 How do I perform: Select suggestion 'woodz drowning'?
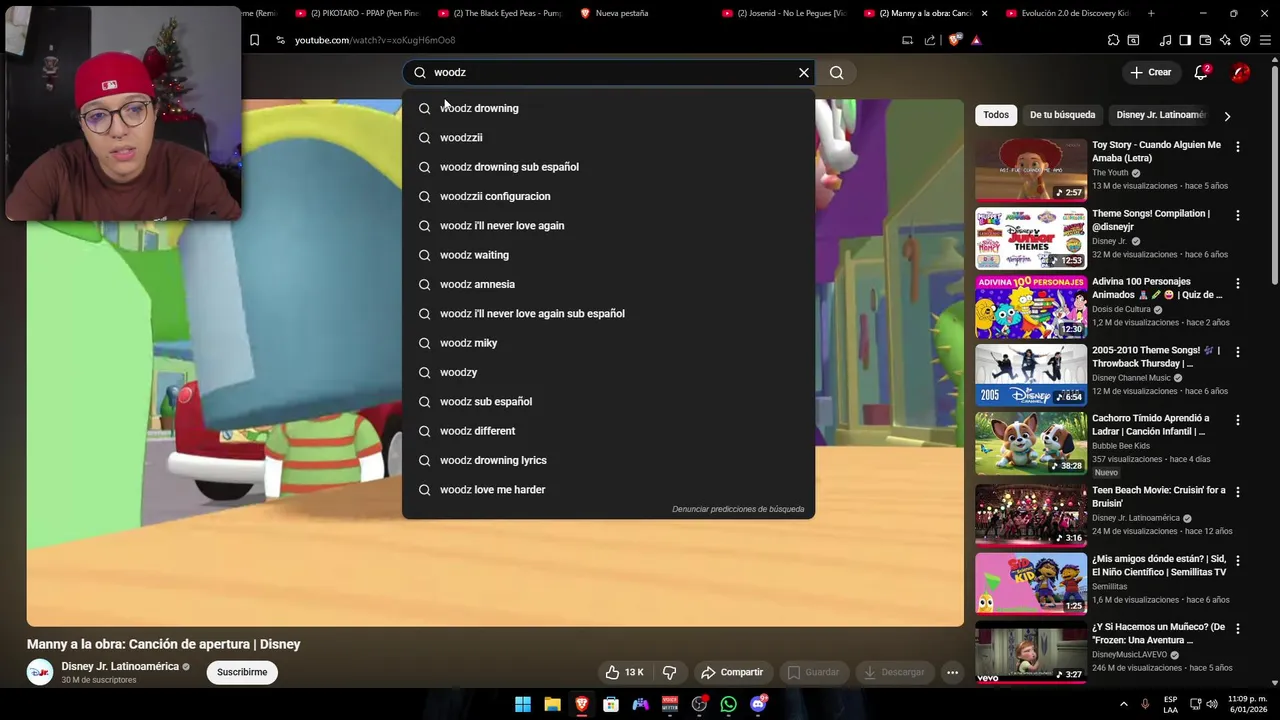(608, 108)
